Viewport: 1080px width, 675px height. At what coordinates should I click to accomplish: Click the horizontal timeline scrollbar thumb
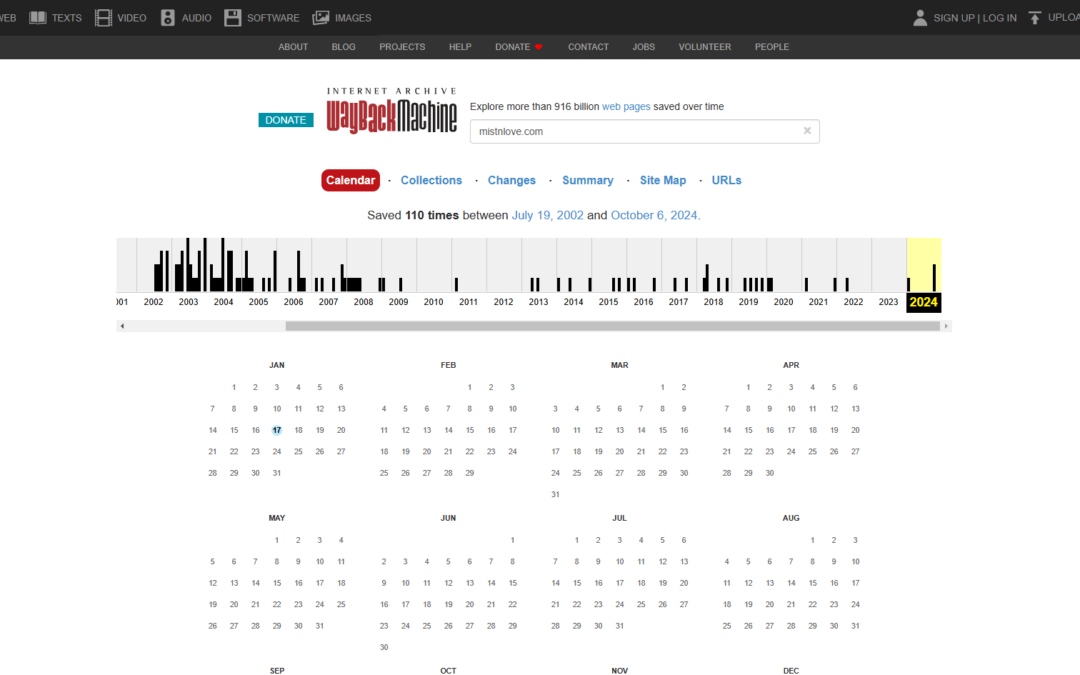pos(612,326)
